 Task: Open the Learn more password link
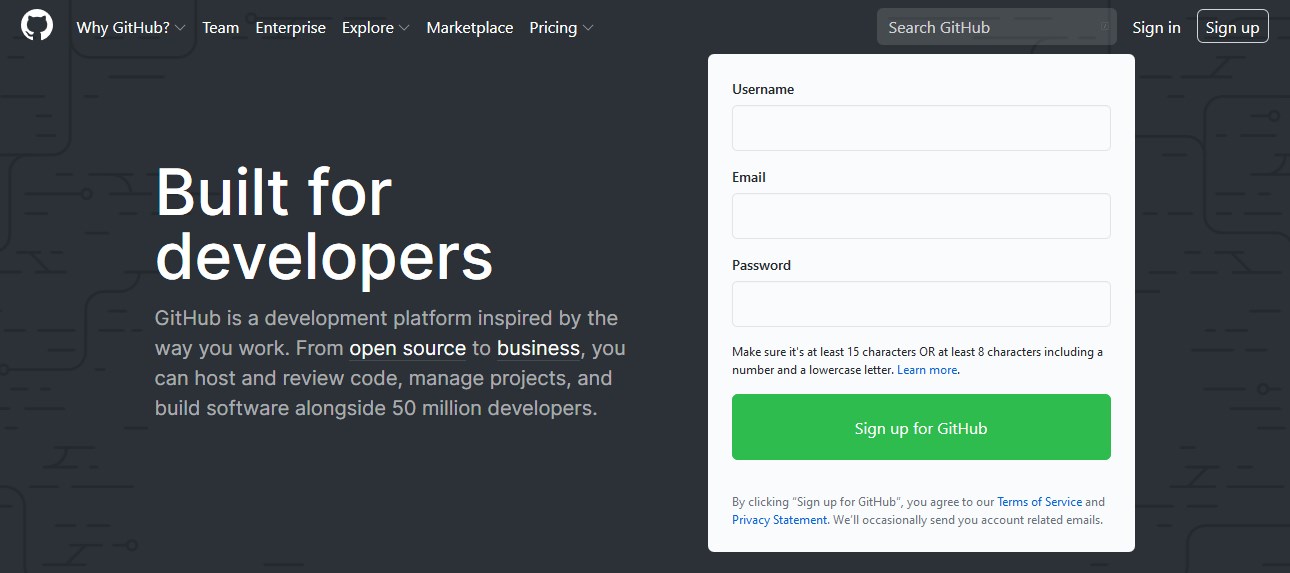click(x=927, y=370)
